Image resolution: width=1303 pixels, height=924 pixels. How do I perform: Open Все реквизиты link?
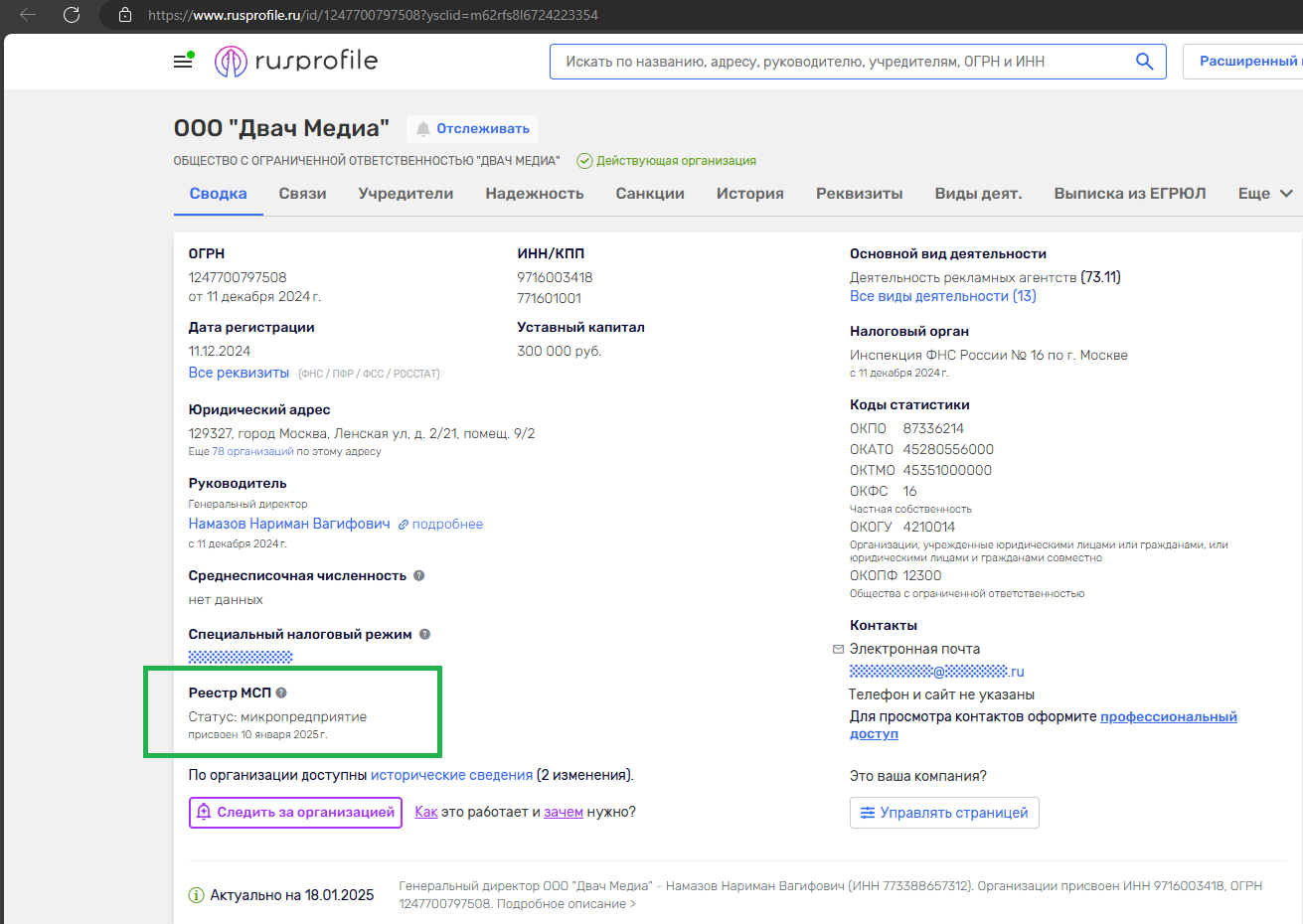[239, 373]
